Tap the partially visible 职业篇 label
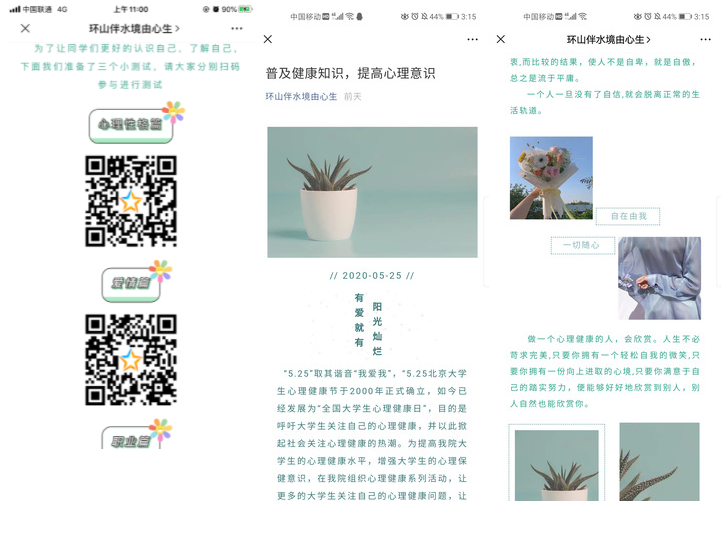 click(x=130, y=438)
